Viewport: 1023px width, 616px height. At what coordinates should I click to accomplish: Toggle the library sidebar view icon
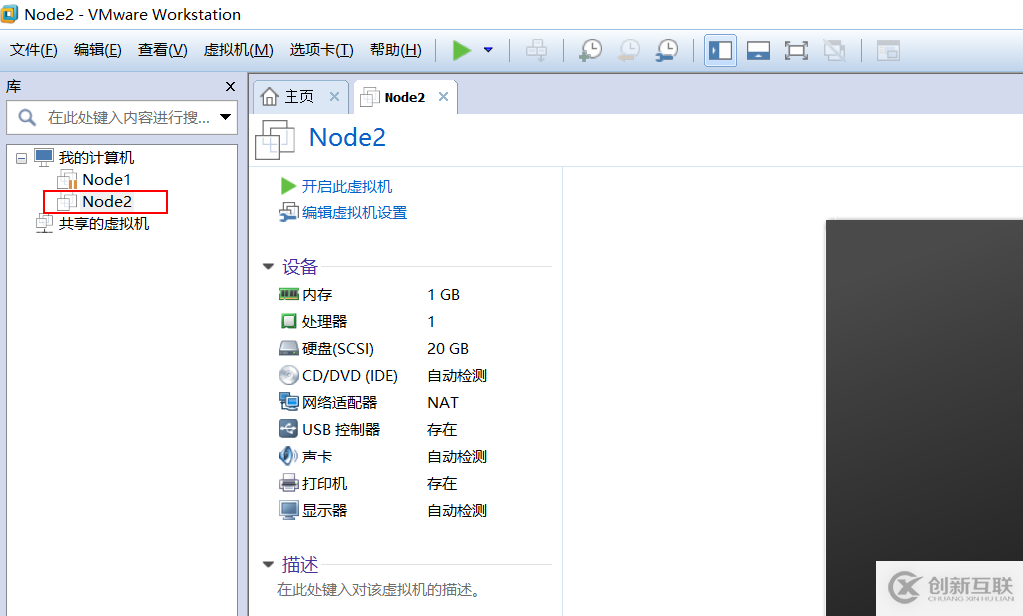(720, 50)
